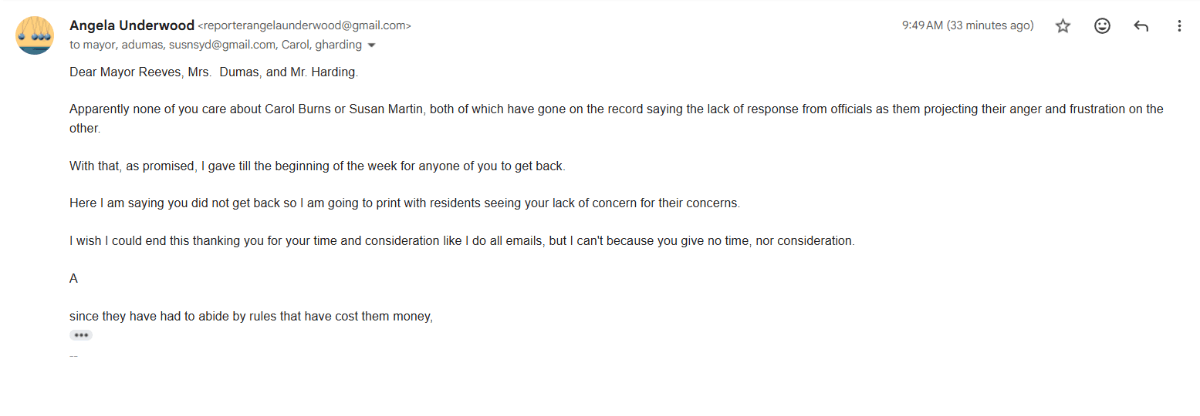1200x416 pixels.
Task: Reply to Angela Underwood's email
Action: coord(1141,26)
